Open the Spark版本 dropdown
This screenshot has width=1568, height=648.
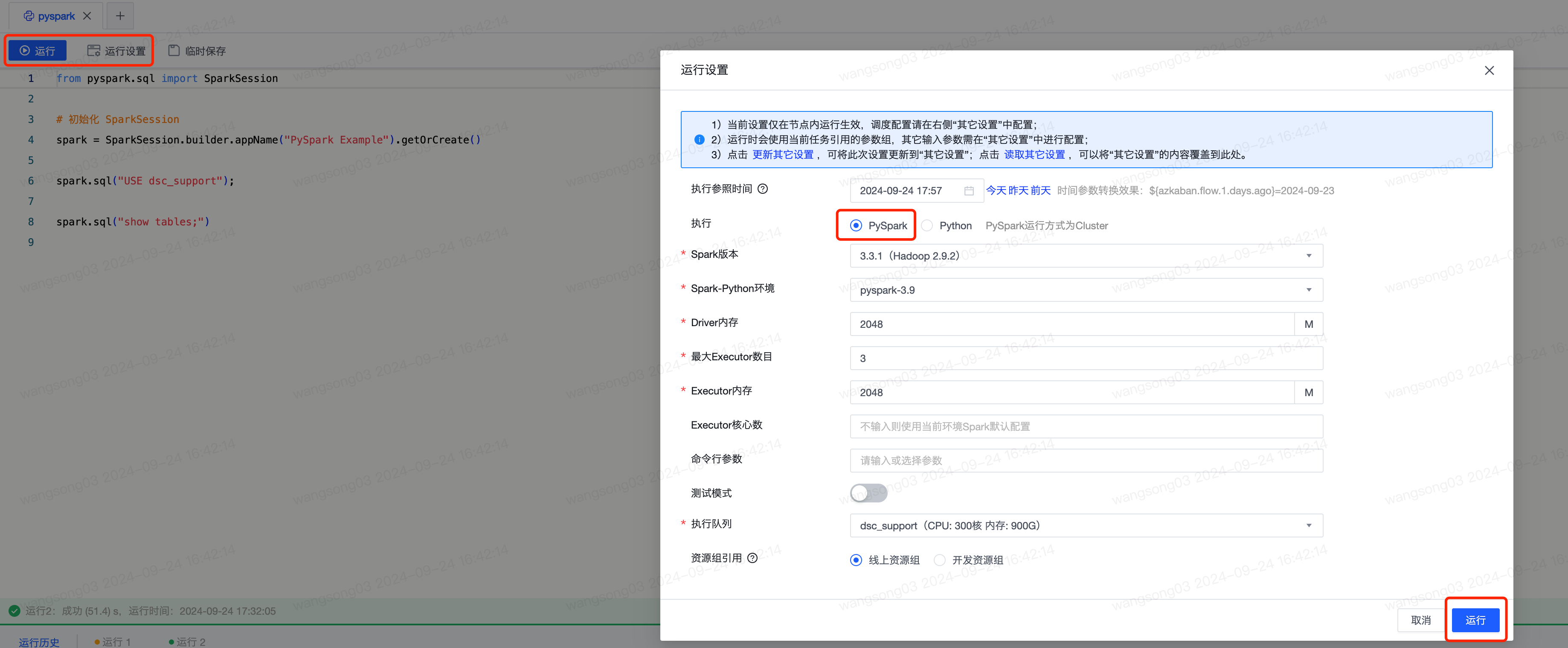click(x=1310, y=256)
